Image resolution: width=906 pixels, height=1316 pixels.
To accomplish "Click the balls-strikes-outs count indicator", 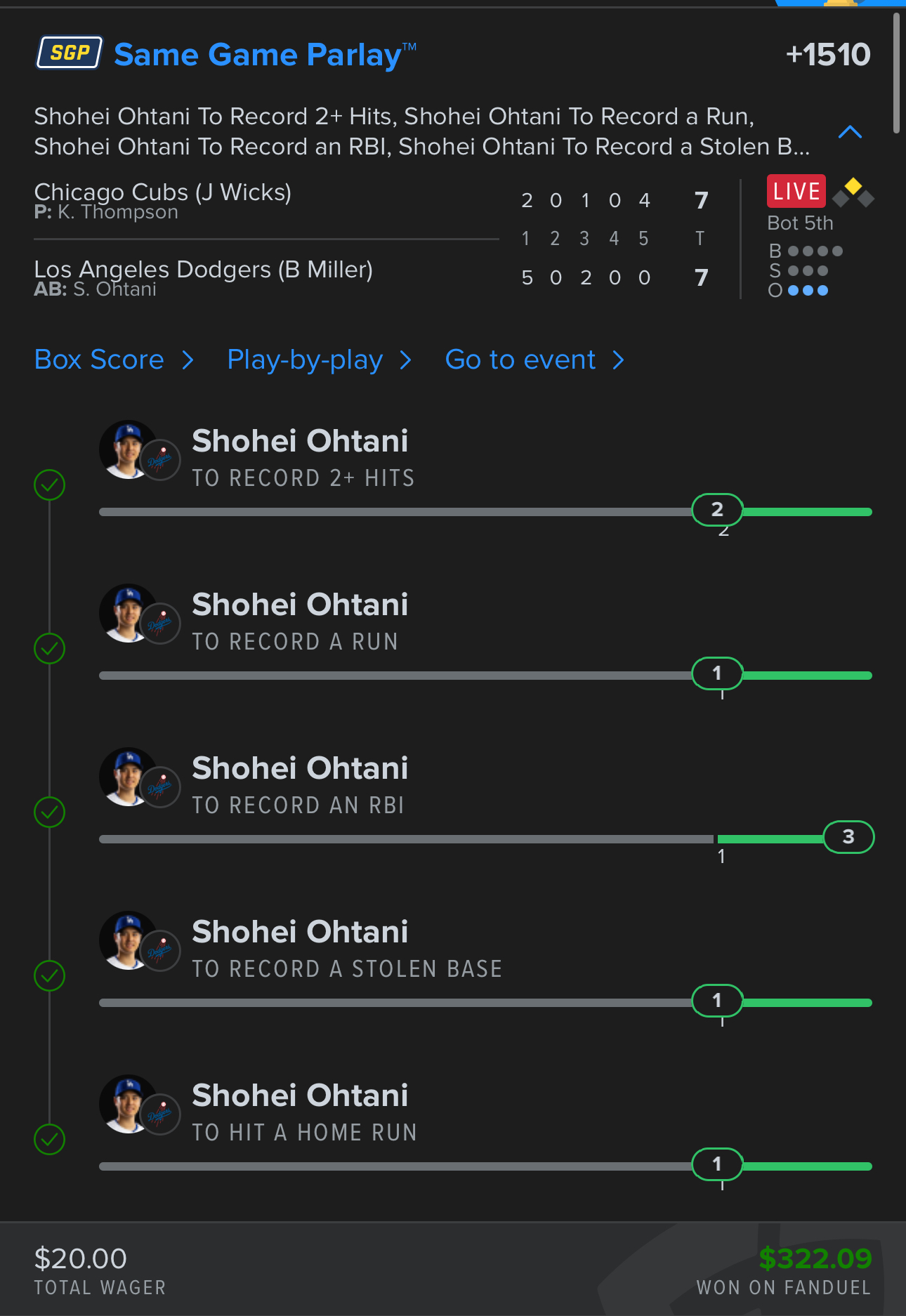I will [805, 270].
